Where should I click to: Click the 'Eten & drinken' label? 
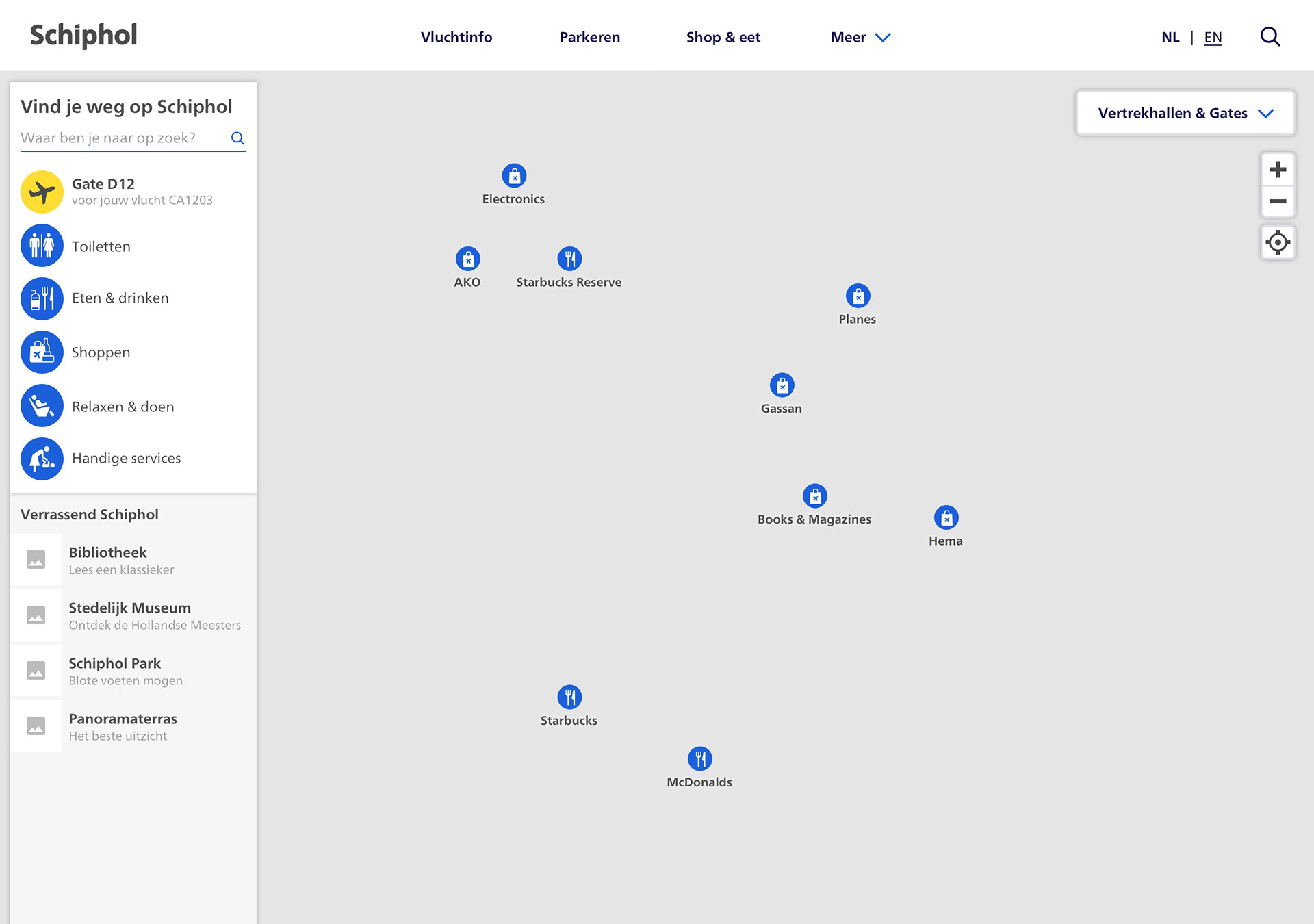click(120, 298)
